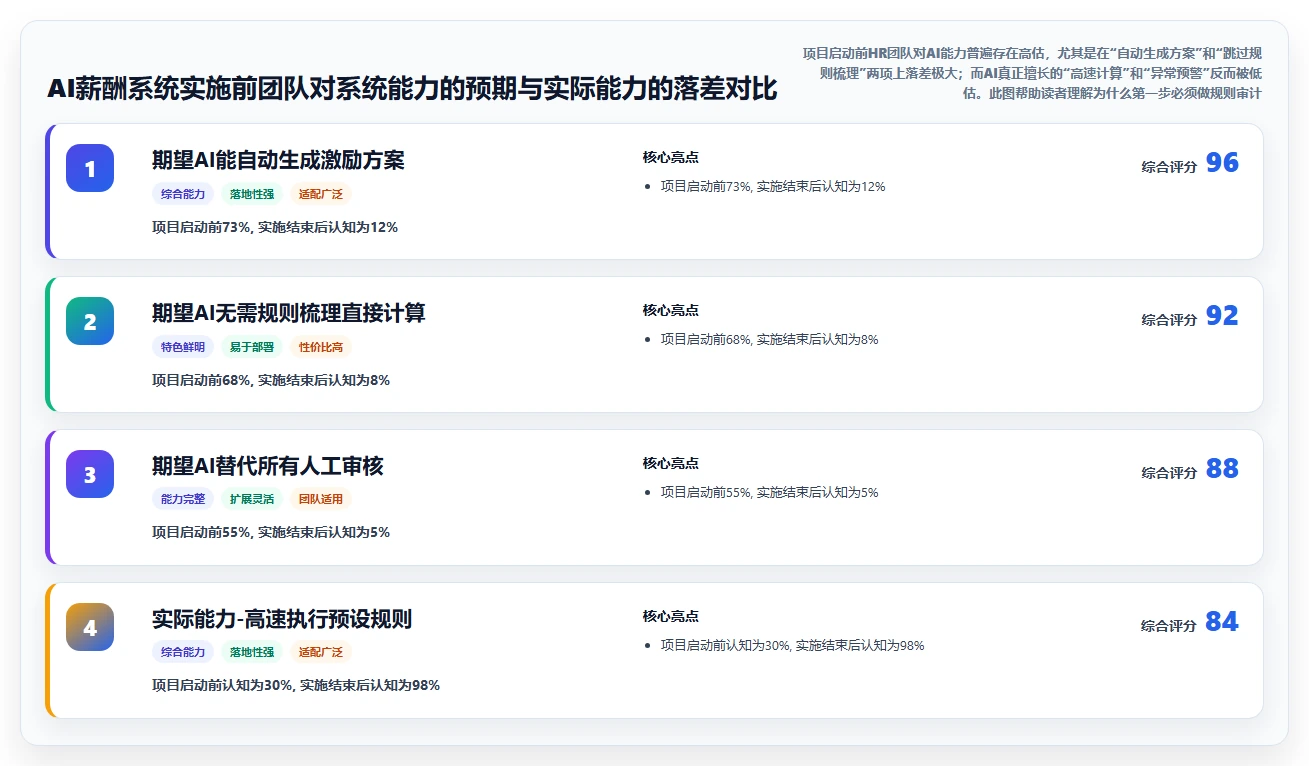Click the bullet 项目启动前55%, 实施结束后认知为5%
1309x766 pixels.
click(769, 492)
